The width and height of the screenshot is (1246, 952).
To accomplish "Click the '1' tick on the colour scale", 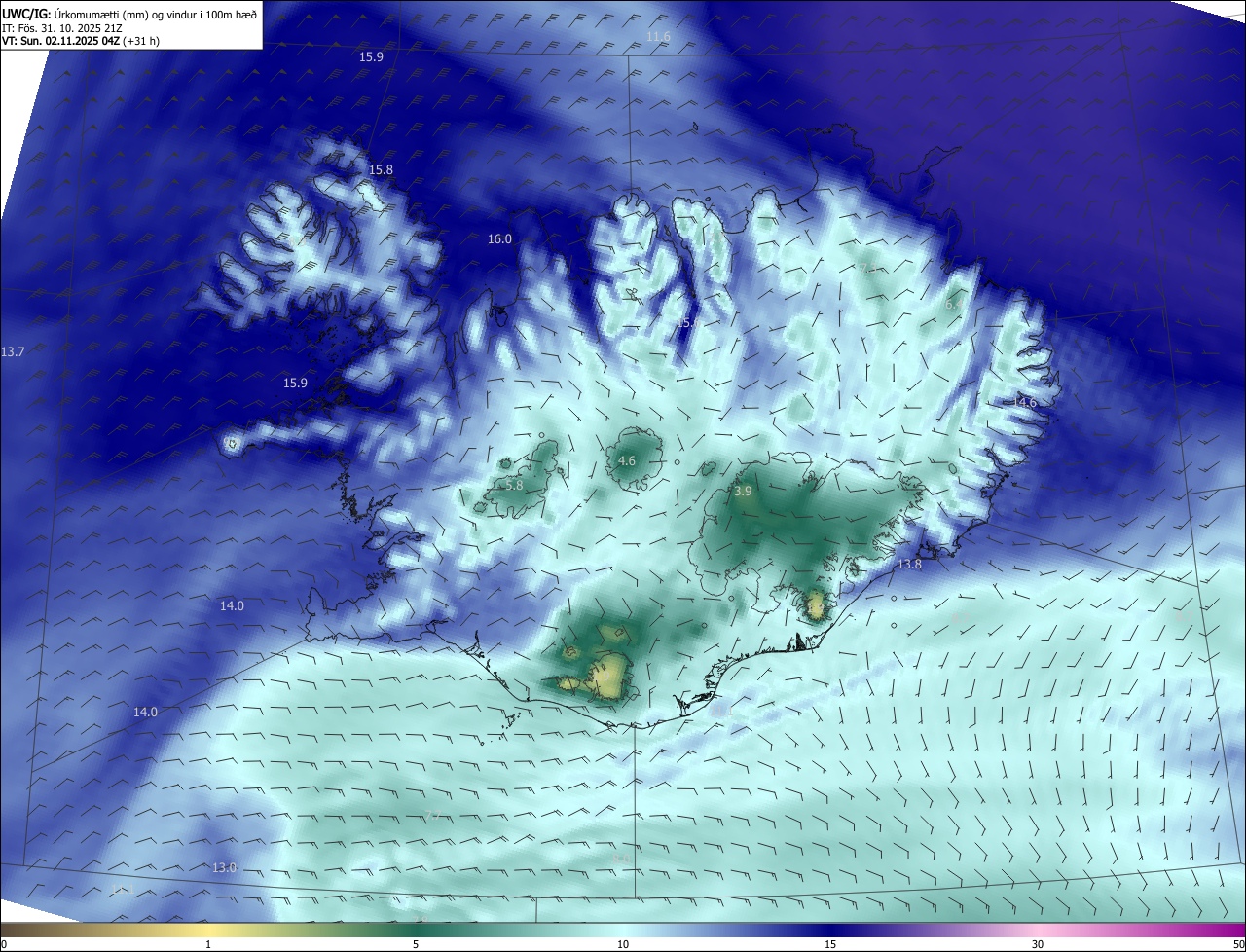I will pos(208,945).
